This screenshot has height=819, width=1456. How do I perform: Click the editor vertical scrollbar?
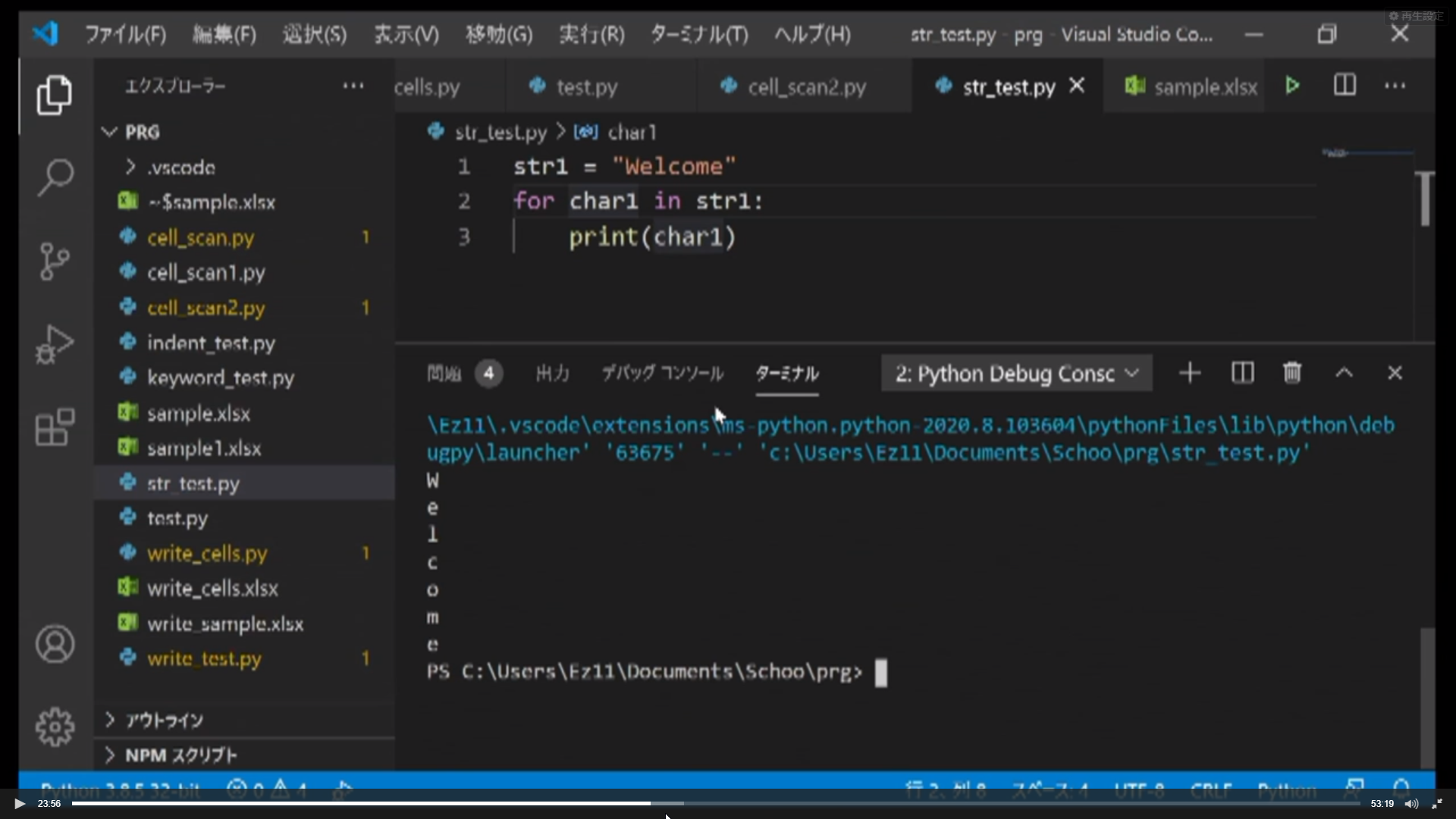coord(1425,199)
